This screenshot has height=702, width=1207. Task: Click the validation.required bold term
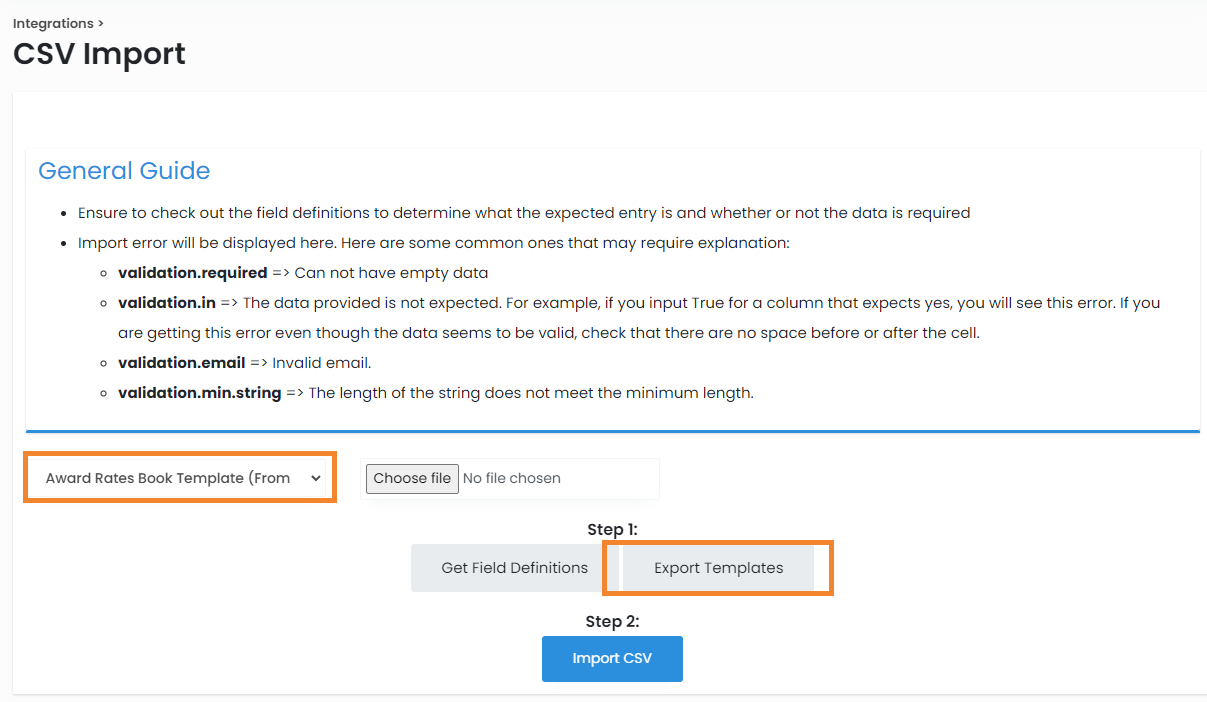[x=192, y=273]
